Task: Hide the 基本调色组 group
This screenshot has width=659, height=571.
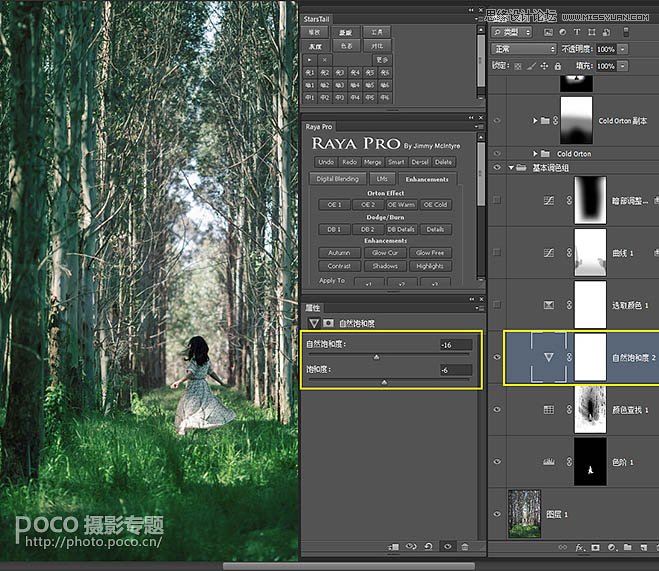Action: pyautogui.click(x=497, y=168)
